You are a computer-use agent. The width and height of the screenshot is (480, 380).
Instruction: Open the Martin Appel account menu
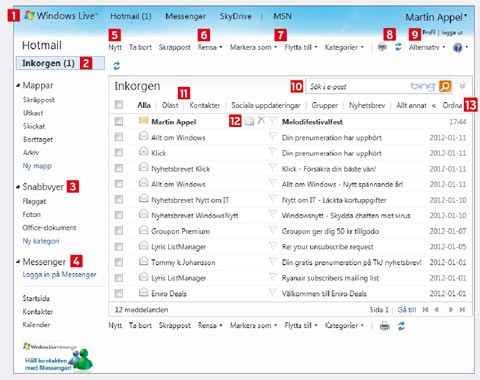point(436,17)
